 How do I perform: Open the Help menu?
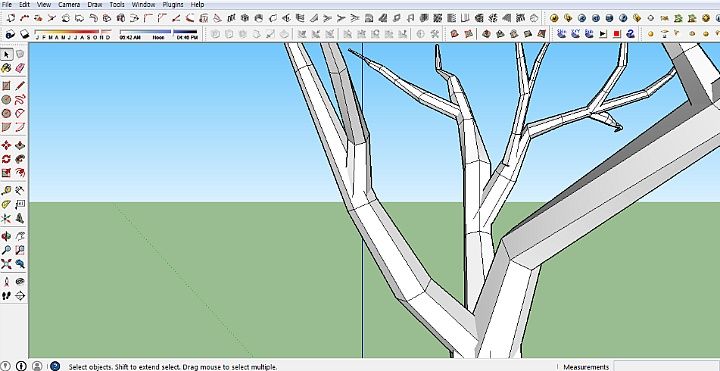[197, 5]
